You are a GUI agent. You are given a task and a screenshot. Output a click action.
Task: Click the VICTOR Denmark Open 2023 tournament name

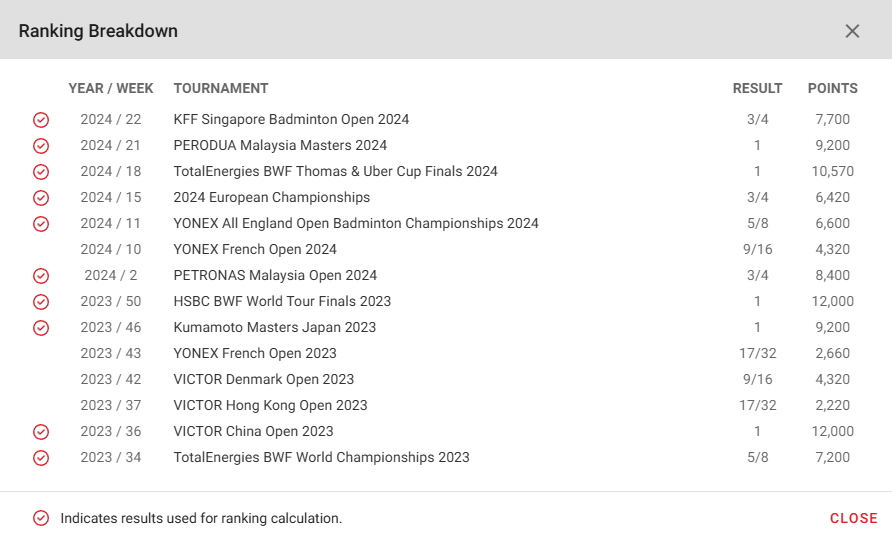coord(263,379)
